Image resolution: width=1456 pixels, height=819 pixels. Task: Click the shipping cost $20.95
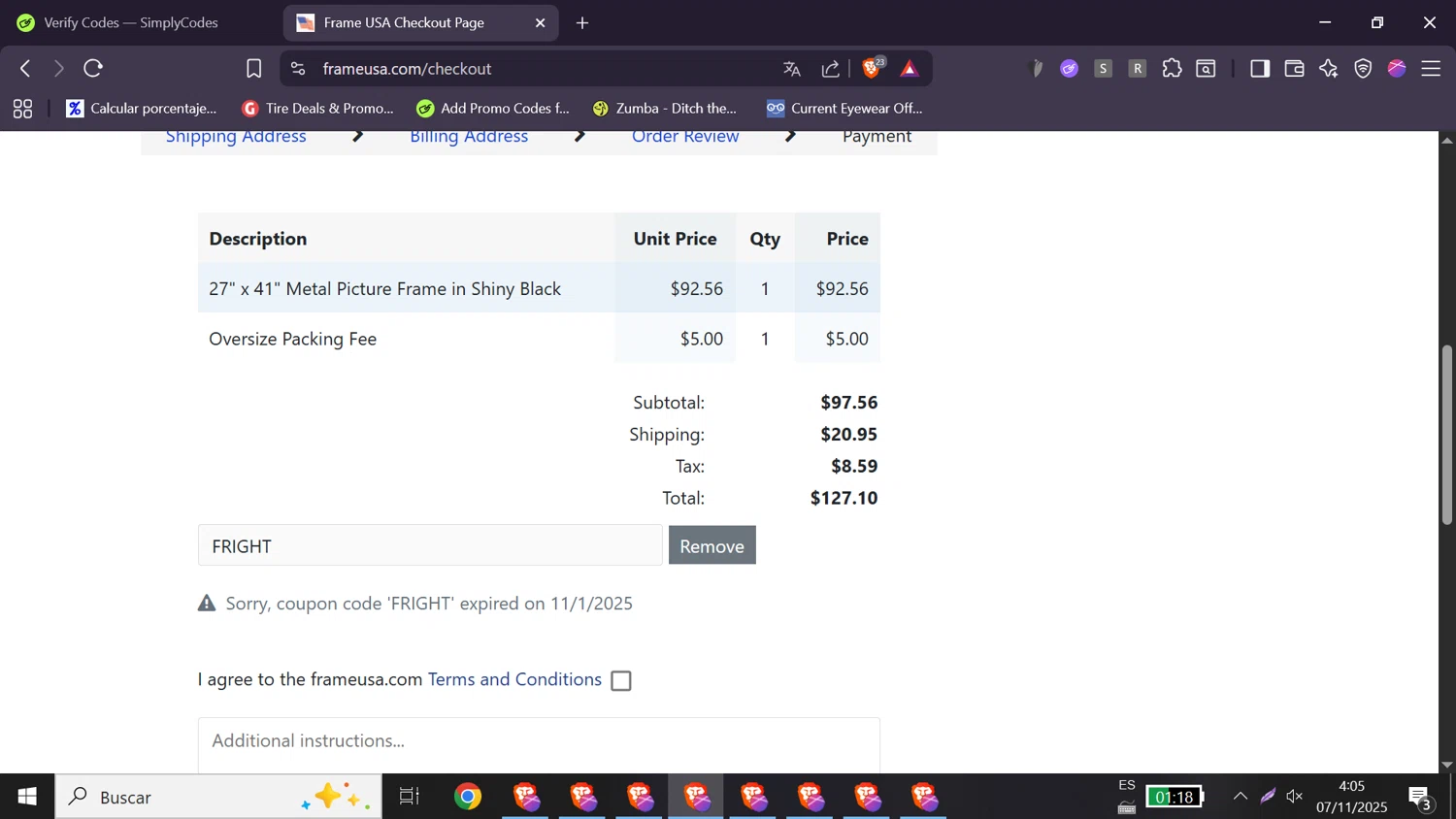pos(848,434)
